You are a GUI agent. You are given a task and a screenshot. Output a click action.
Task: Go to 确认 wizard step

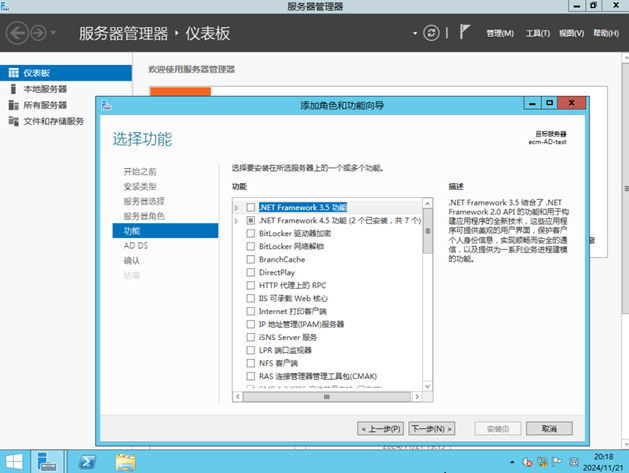tap(132, 261)
